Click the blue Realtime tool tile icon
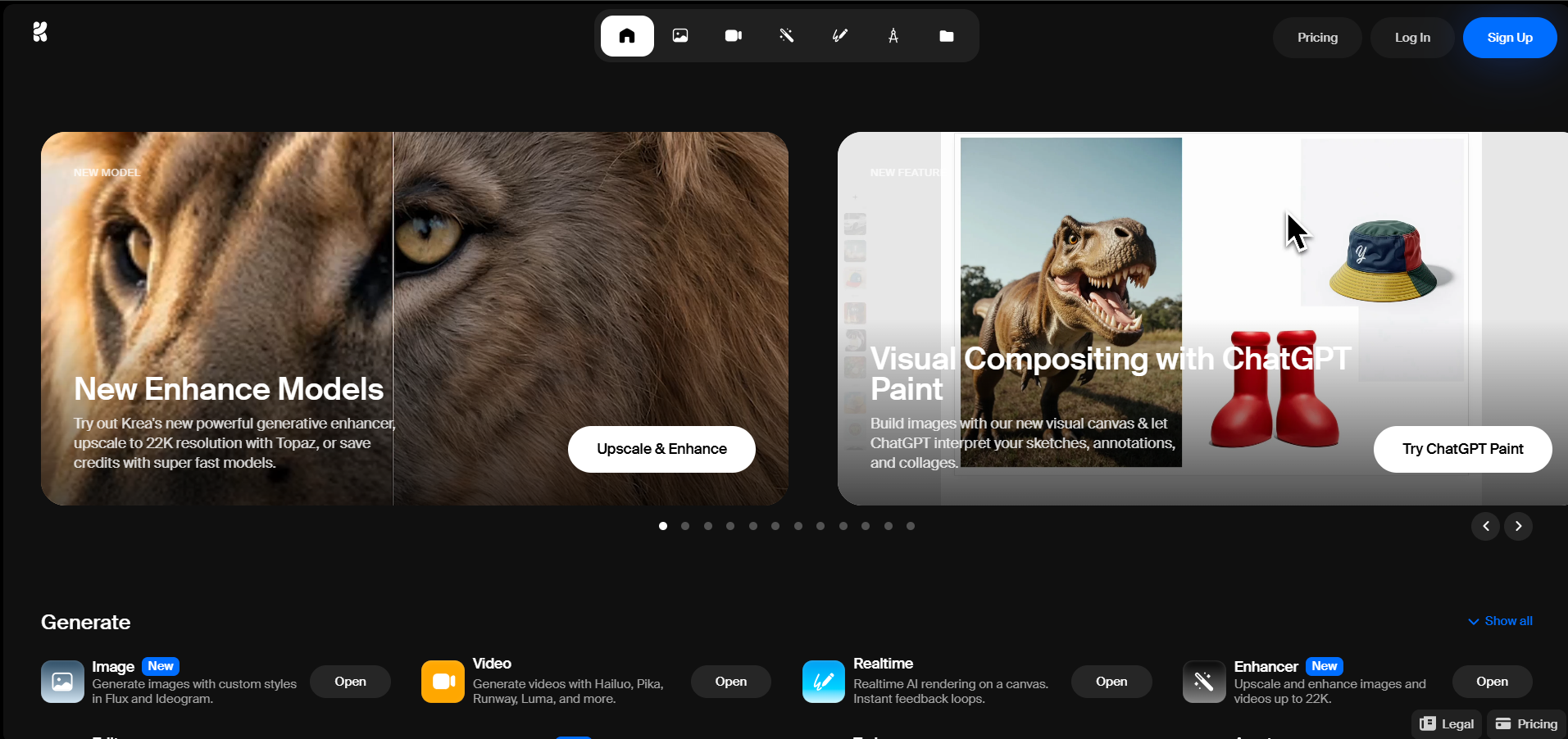The height and width of the screenshot is (739, 1568). tap(824, 682)
